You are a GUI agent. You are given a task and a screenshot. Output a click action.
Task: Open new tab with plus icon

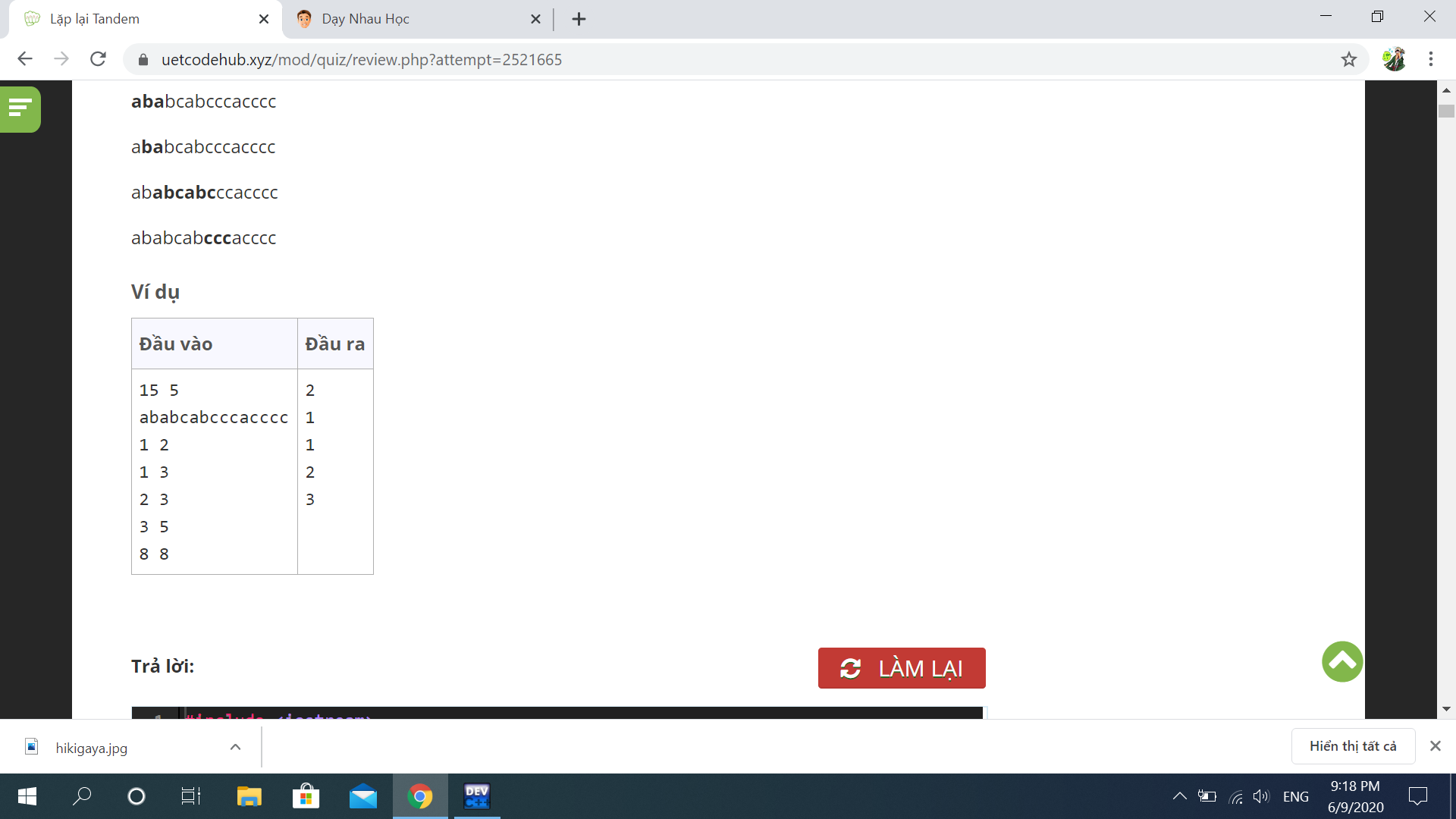[x=579, y=19]
